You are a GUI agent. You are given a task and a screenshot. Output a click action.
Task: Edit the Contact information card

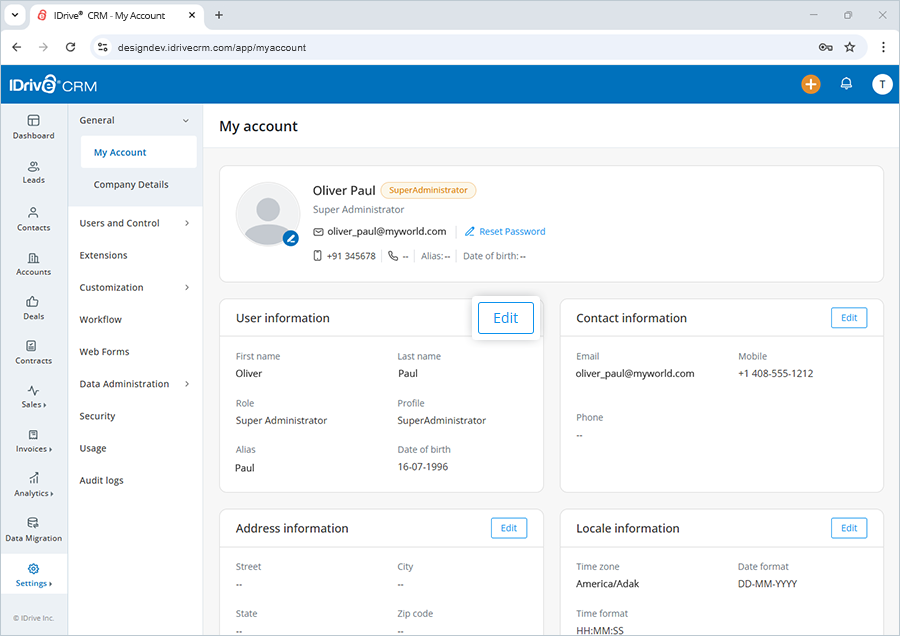(848, 317)
